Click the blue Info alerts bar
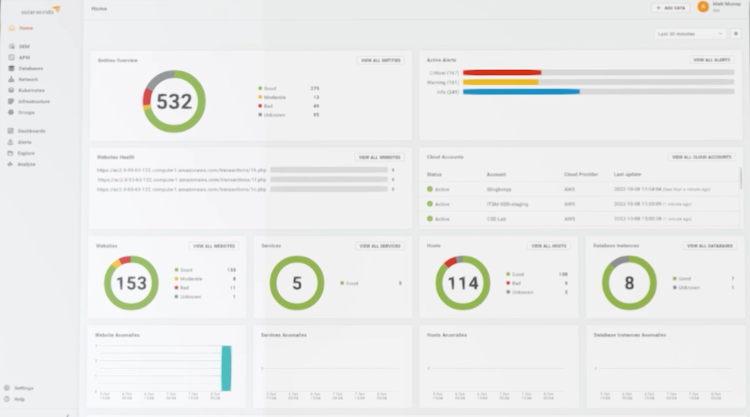750x417 pixels. click(521, 92)
